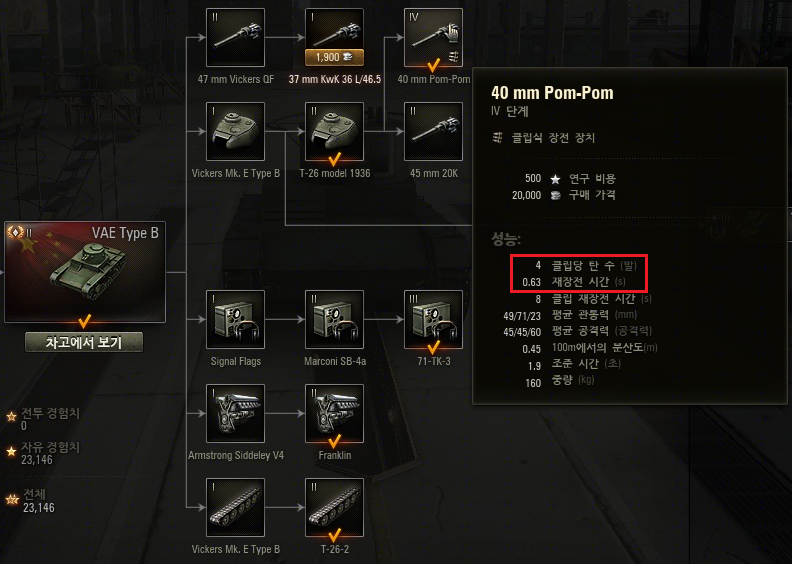This screenshot has height=564, width=792.
Task: Click the 37 mm KwK 36 L/46.5 gun icon
Action: click(334, 29)
